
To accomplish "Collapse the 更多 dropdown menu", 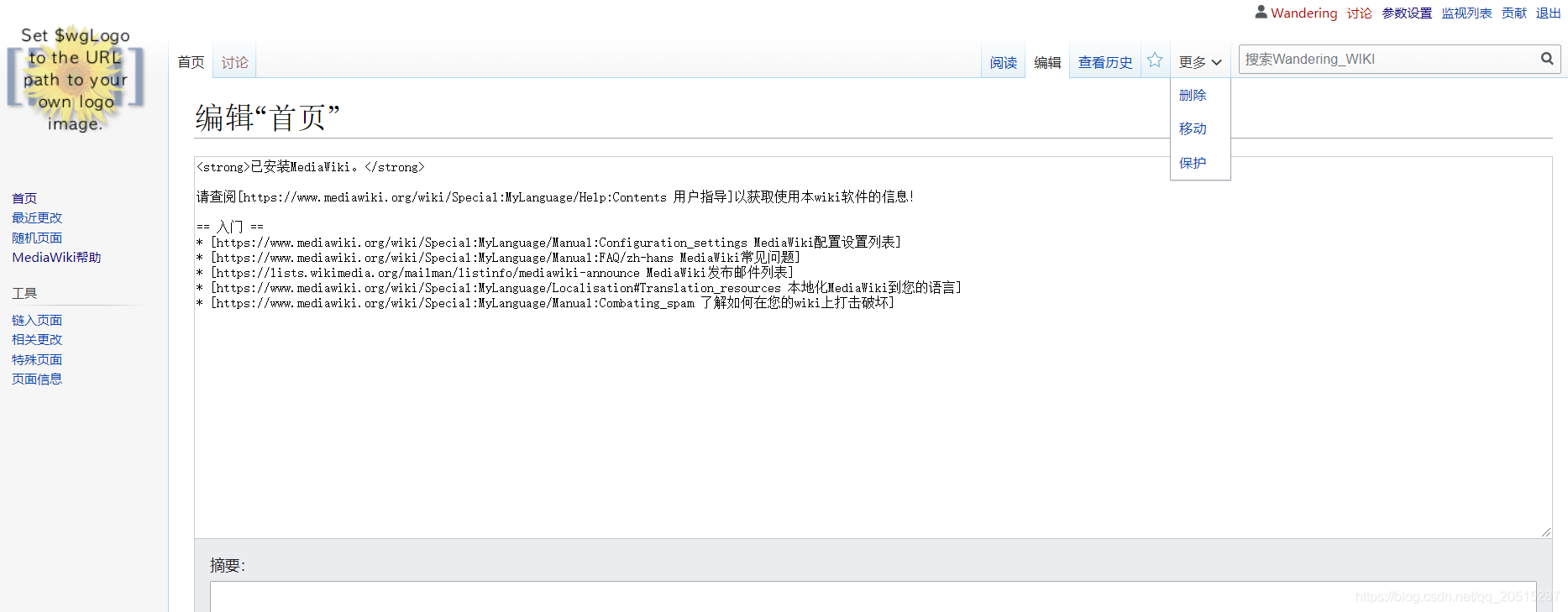I will (1199, 62).
